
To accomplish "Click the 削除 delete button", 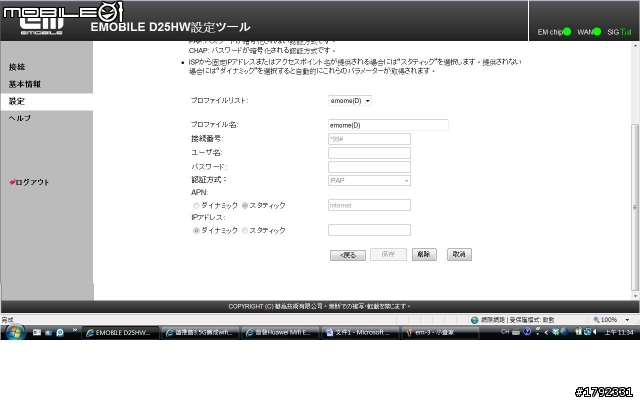I will tap(424, 254).
